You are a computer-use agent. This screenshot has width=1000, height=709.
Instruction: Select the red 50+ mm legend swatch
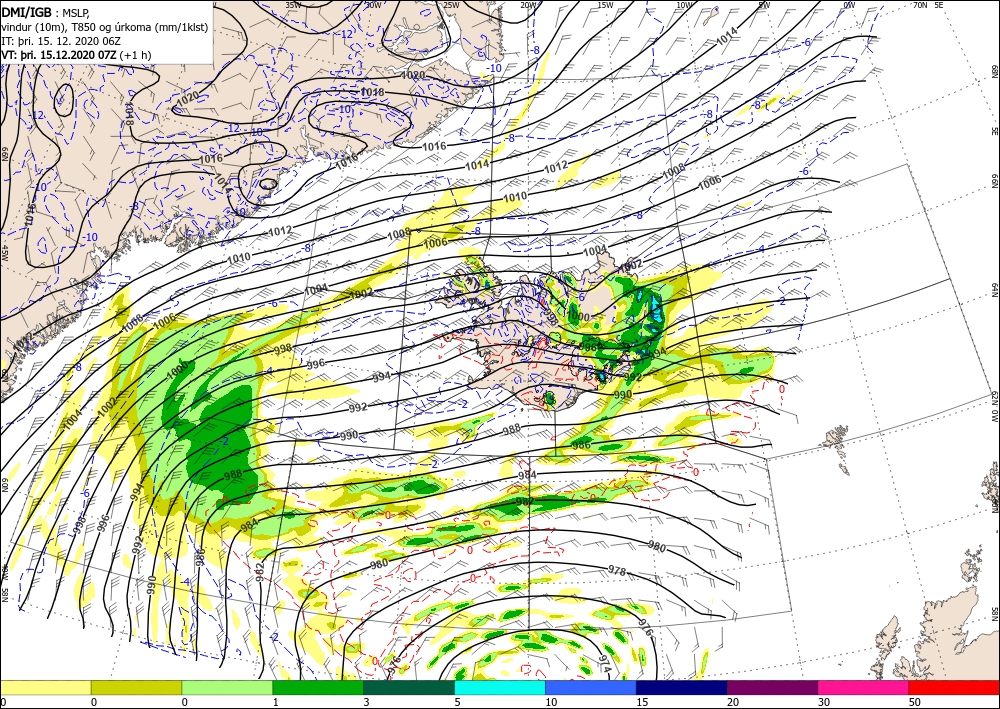tap(954, 687)
